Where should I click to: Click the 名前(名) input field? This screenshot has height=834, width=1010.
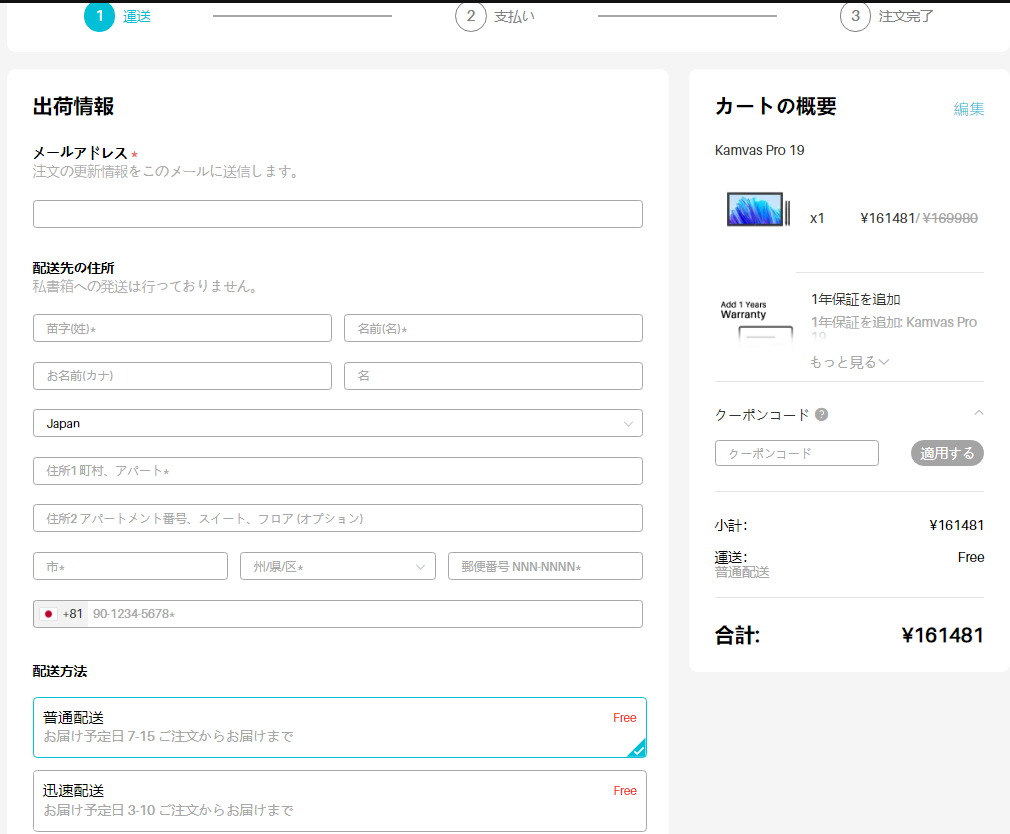coord(493,328)
